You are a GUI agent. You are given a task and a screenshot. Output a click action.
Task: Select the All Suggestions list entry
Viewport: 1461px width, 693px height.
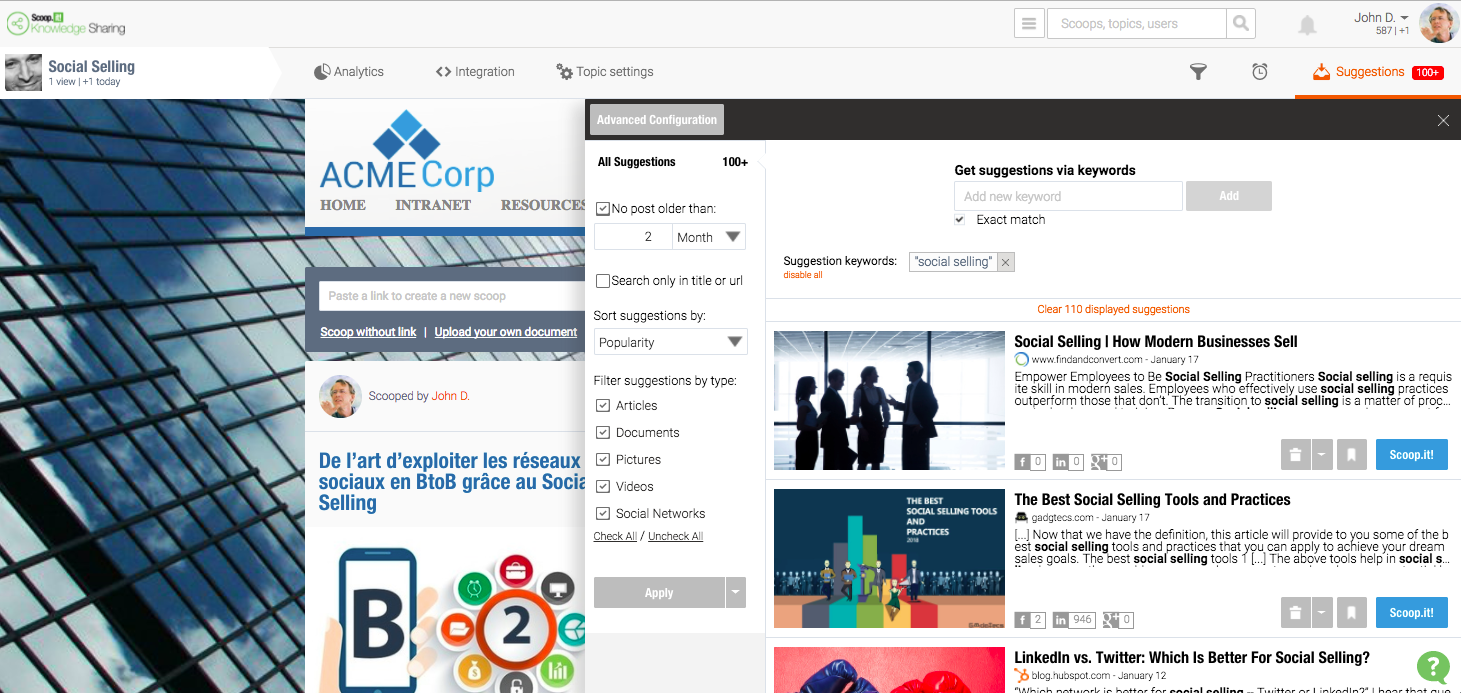(673, 162)
